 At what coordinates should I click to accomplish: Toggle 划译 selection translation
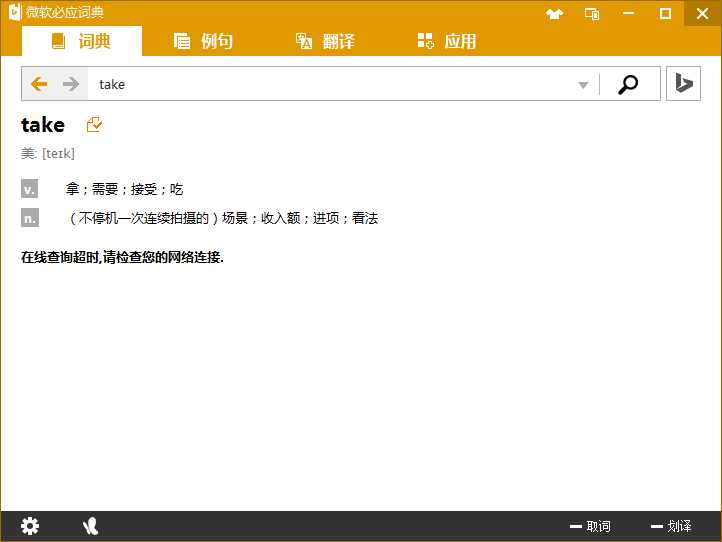(x=671, y=526)
